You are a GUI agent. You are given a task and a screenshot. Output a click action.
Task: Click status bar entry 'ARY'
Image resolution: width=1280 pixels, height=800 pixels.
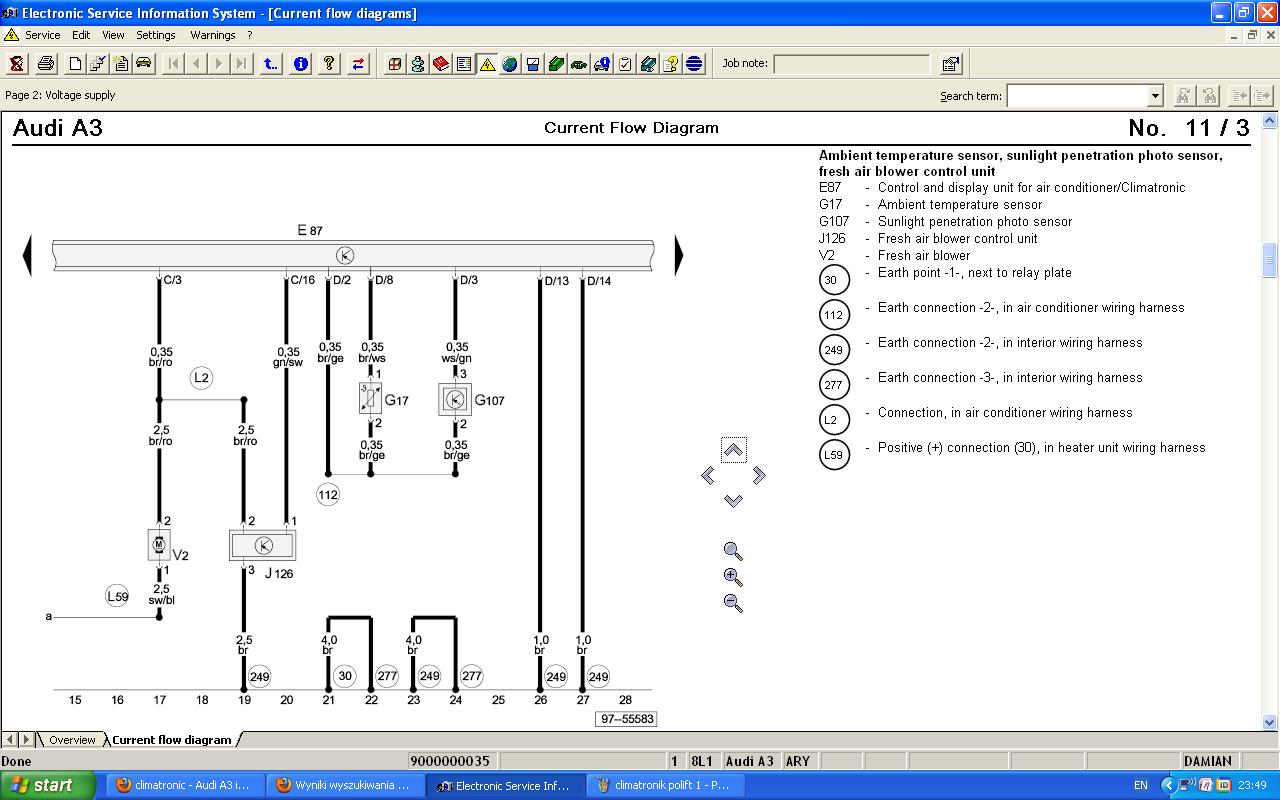coord(798,761)
